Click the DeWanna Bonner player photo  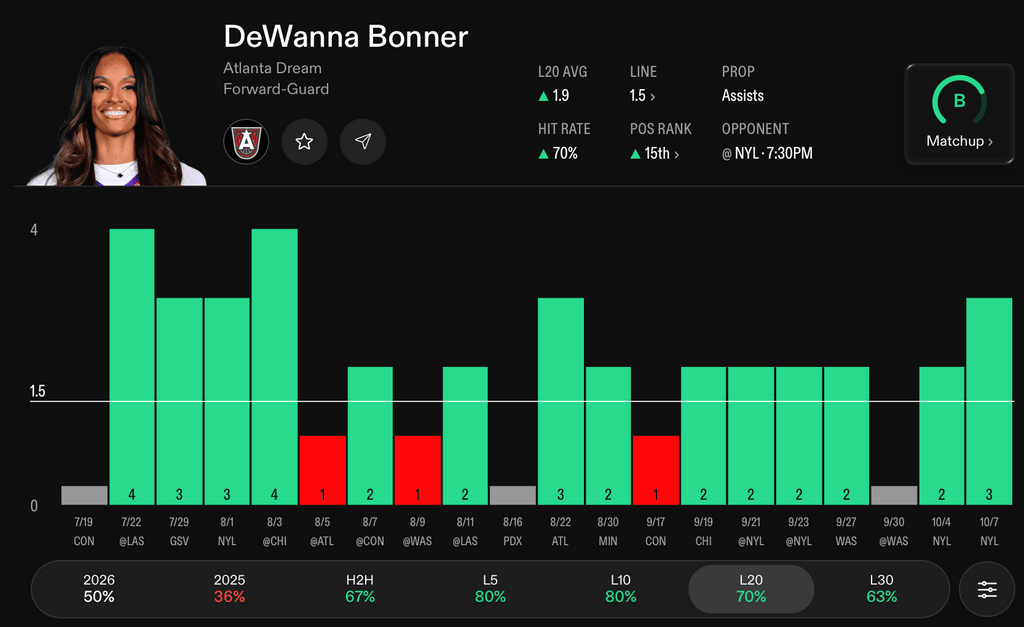(x=116, y=116)
